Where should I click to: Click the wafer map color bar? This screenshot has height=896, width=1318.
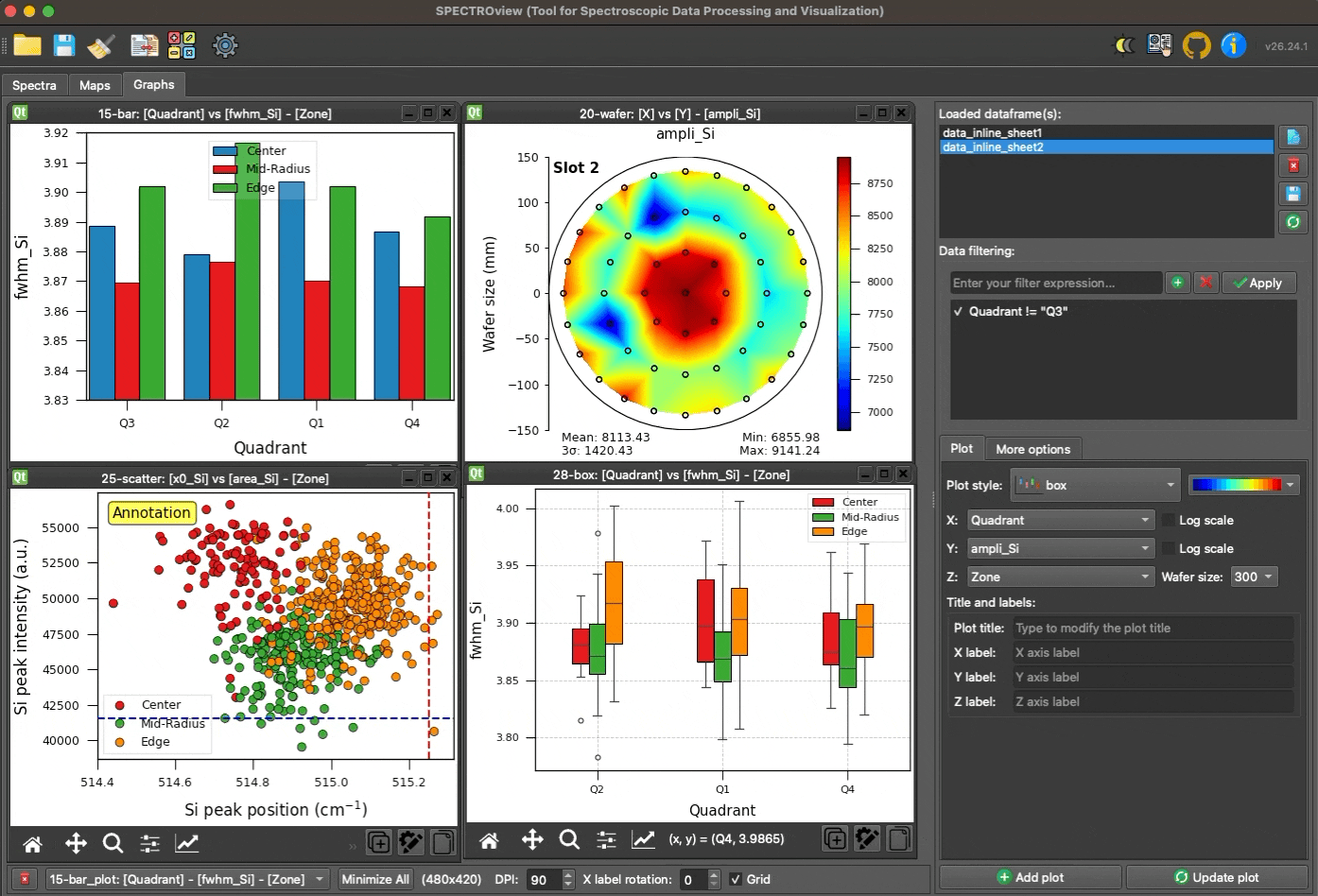(x=844, y=293)
